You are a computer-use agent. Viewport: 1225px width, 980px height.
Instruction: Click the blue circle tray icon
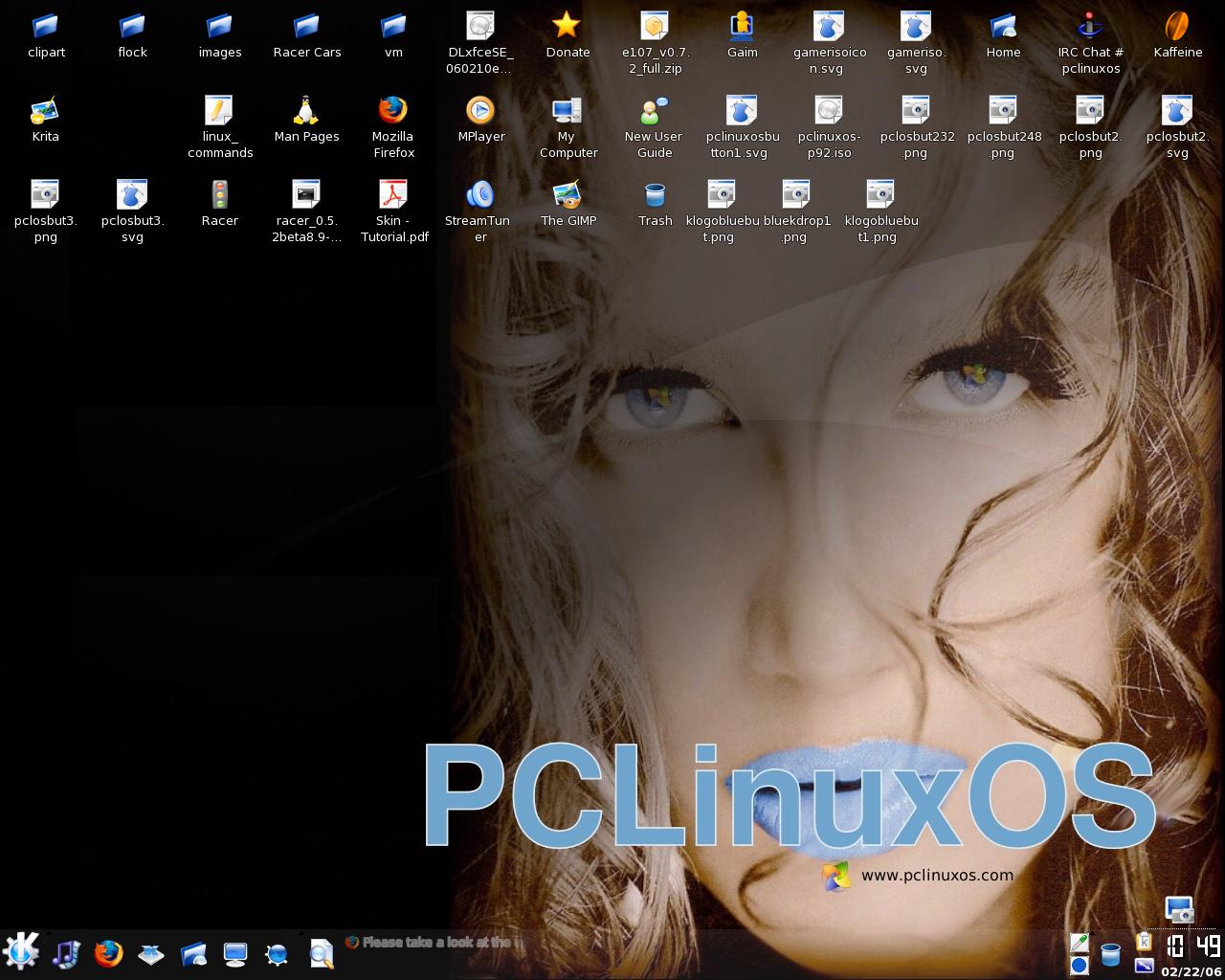pos(1080,965)
